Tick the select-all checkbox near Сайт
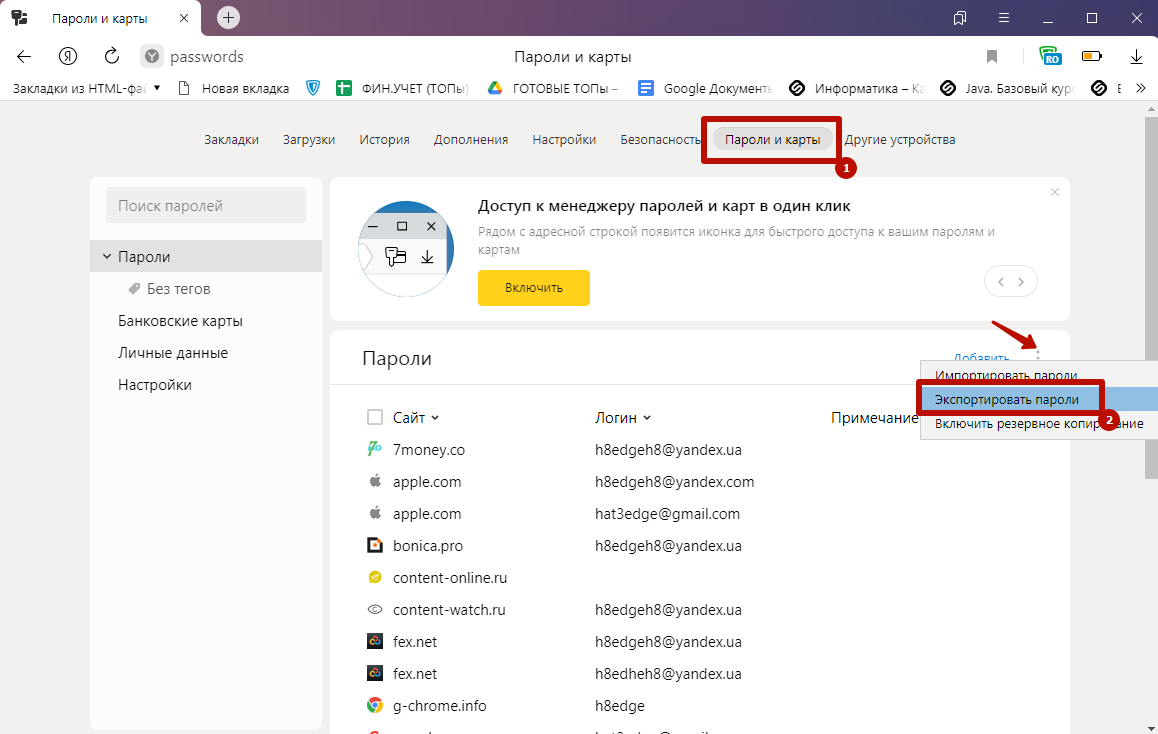 (375, 417)
